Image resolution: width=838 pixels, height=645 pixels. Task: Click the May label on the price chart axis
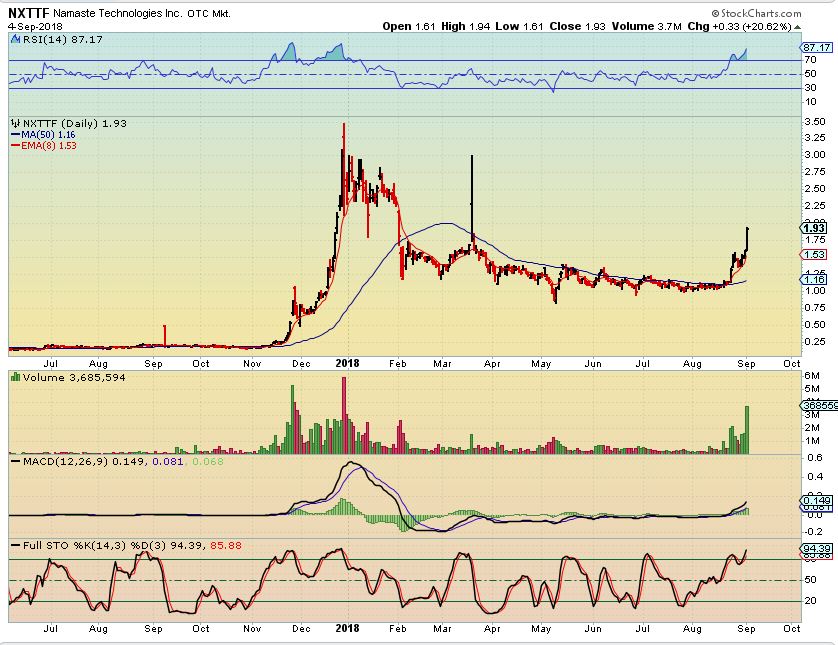point(541,363)
